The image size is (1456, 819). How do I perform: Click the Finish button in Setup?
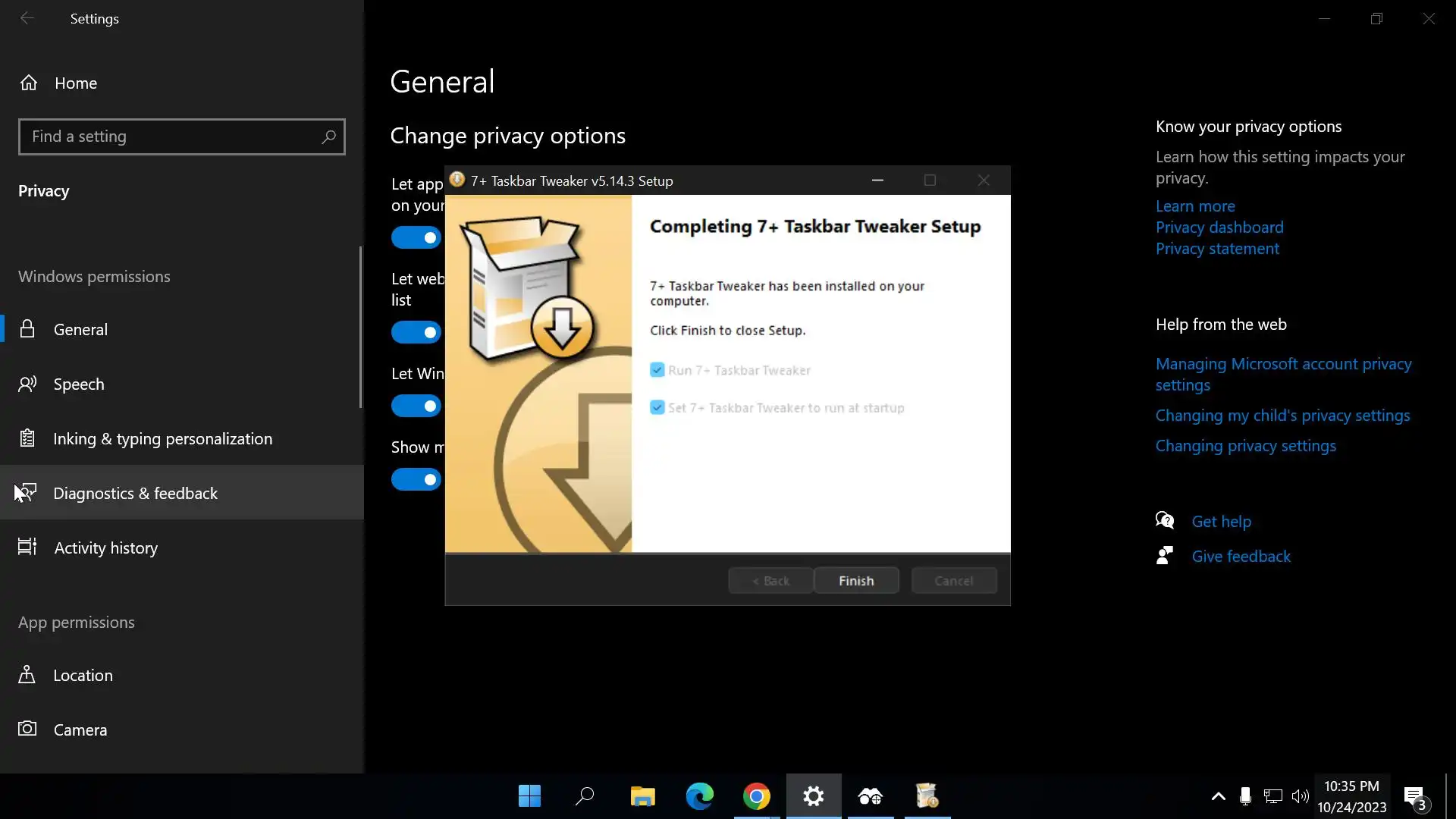point(856,581)
